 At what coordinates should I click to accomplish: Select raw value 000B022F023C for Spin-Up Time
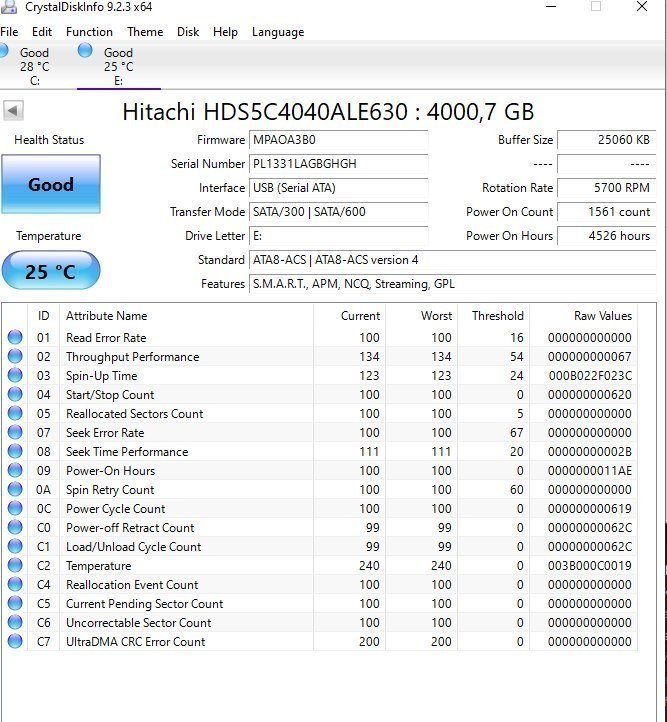pyautogui.click(x=590, y=375)
